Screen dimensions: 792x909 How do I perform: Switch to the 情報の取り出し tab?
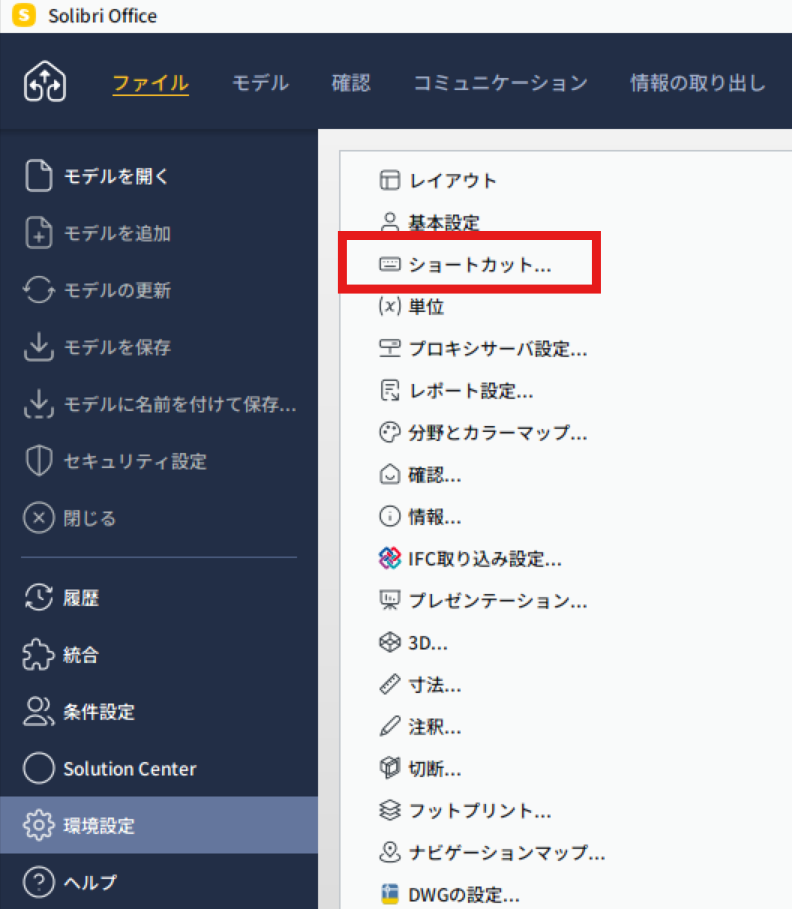point(698,83)
